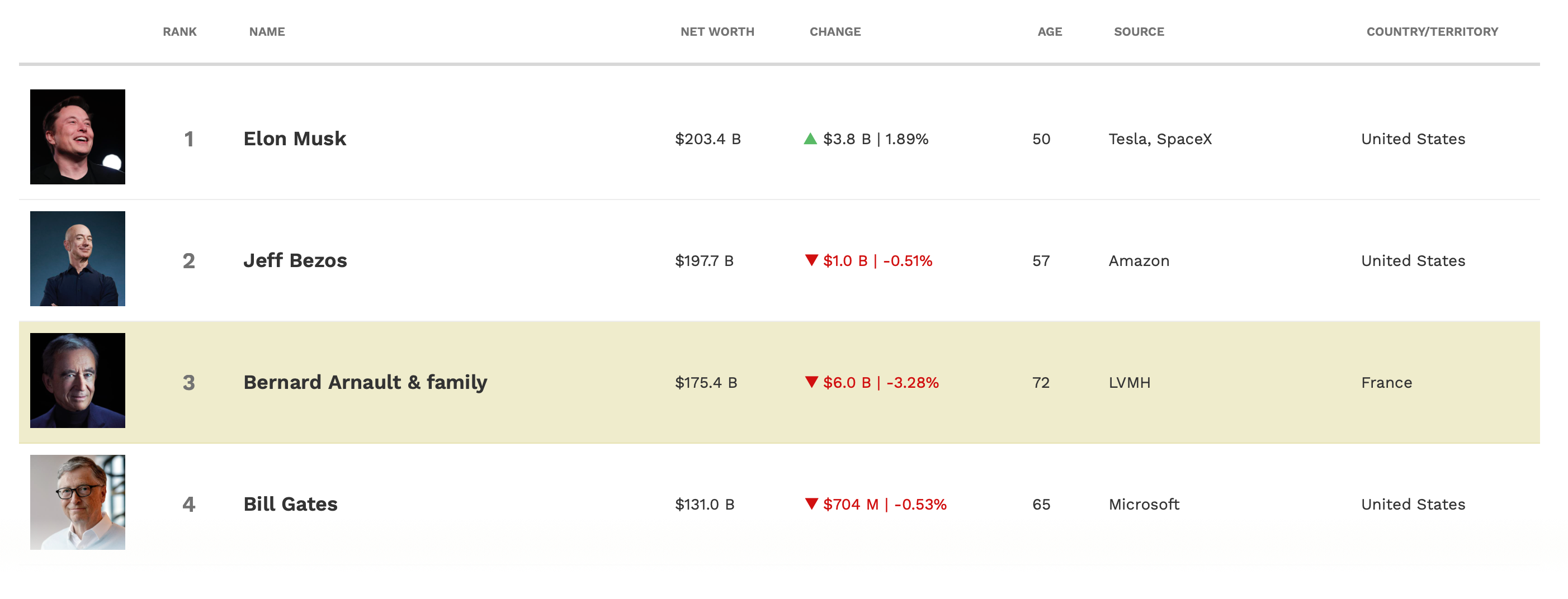Click Bill Gates's portrait thumbnail
This screenshot has height=599, width=1568.
pos(77,502)
